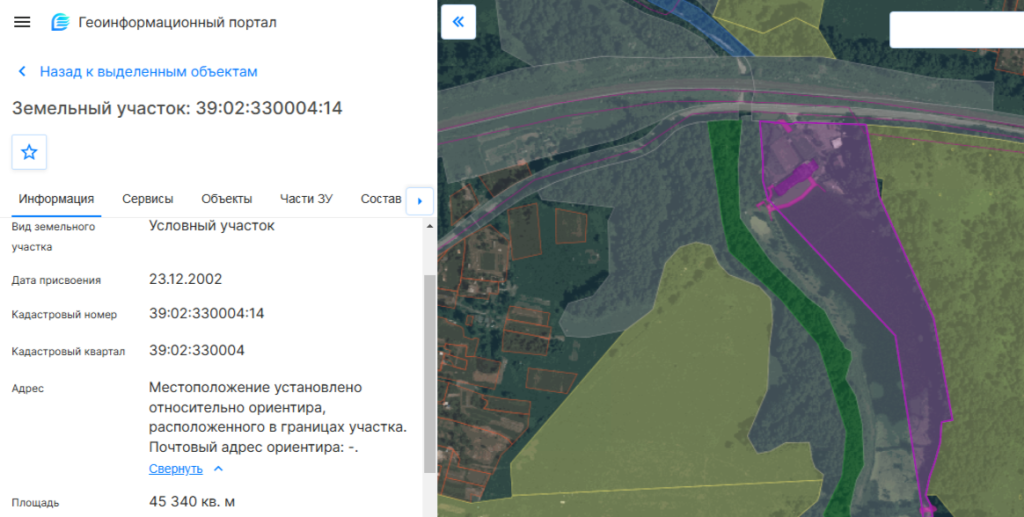Open the hamburger main menu

(x=22, y=22)
